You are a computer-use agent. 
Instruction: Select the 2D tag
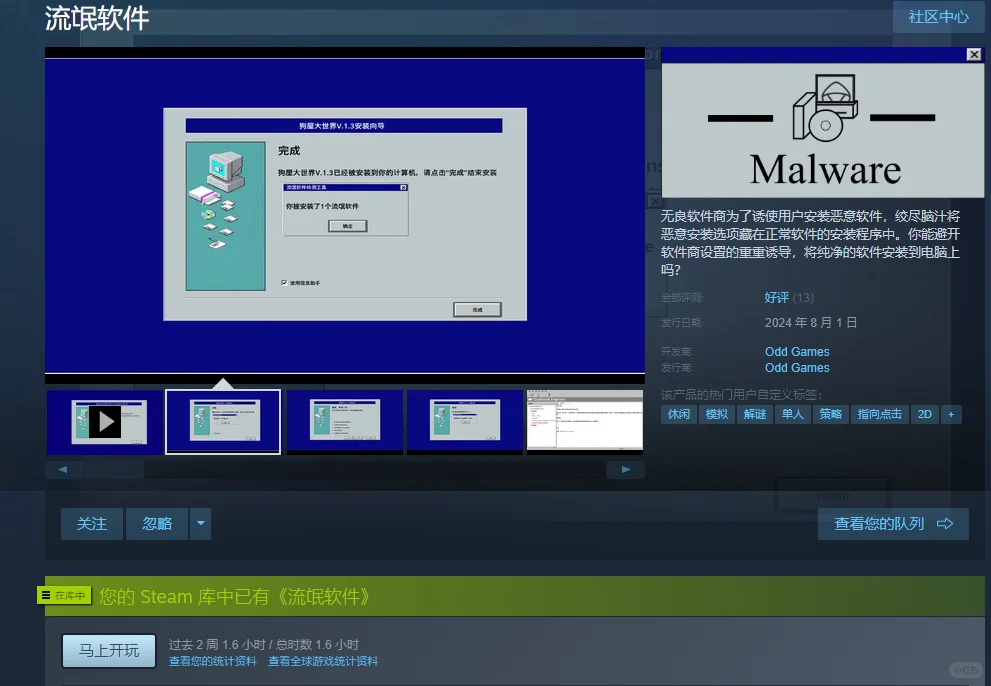coord(925,414)
